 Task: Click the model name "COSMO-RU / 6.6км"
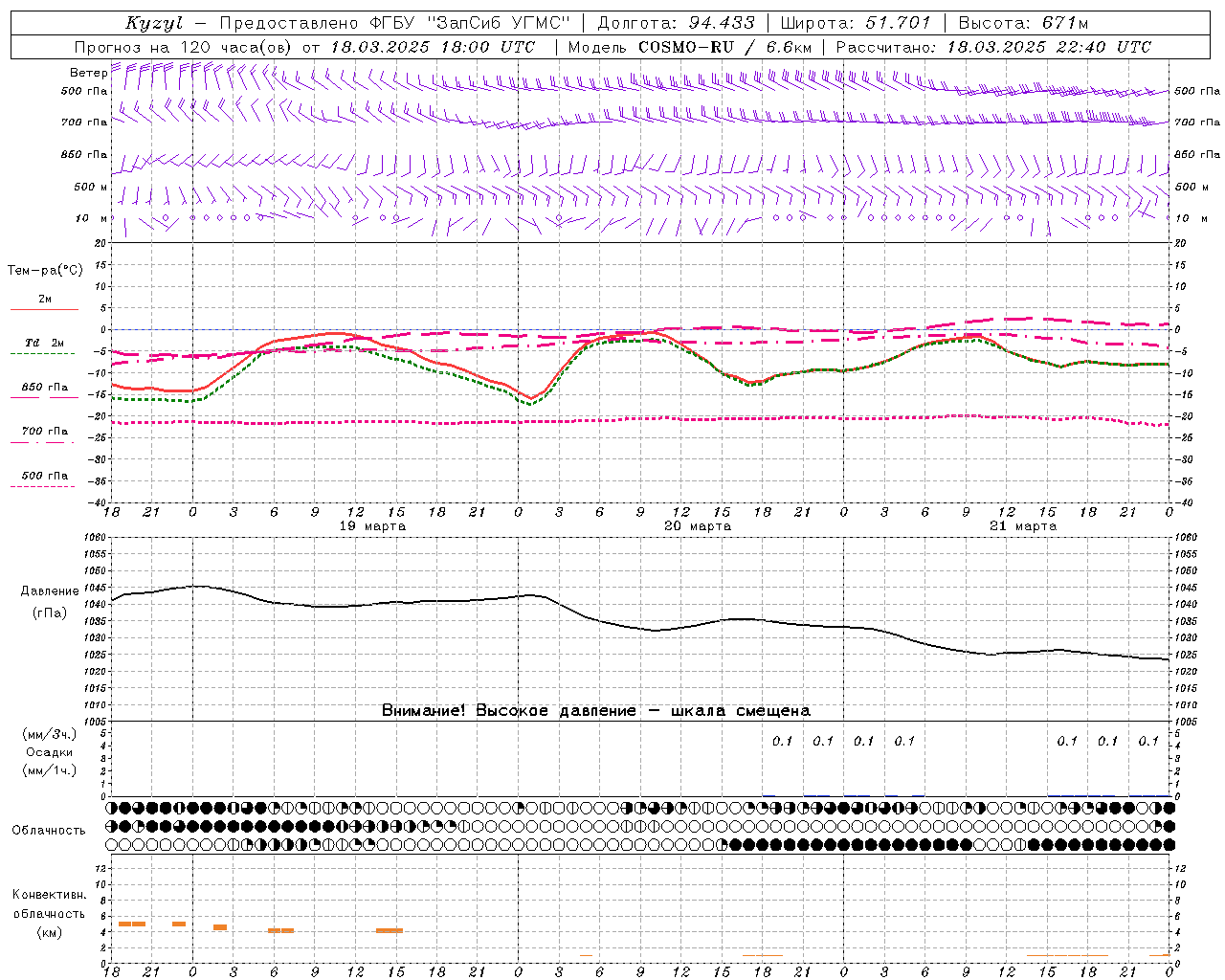725,47
